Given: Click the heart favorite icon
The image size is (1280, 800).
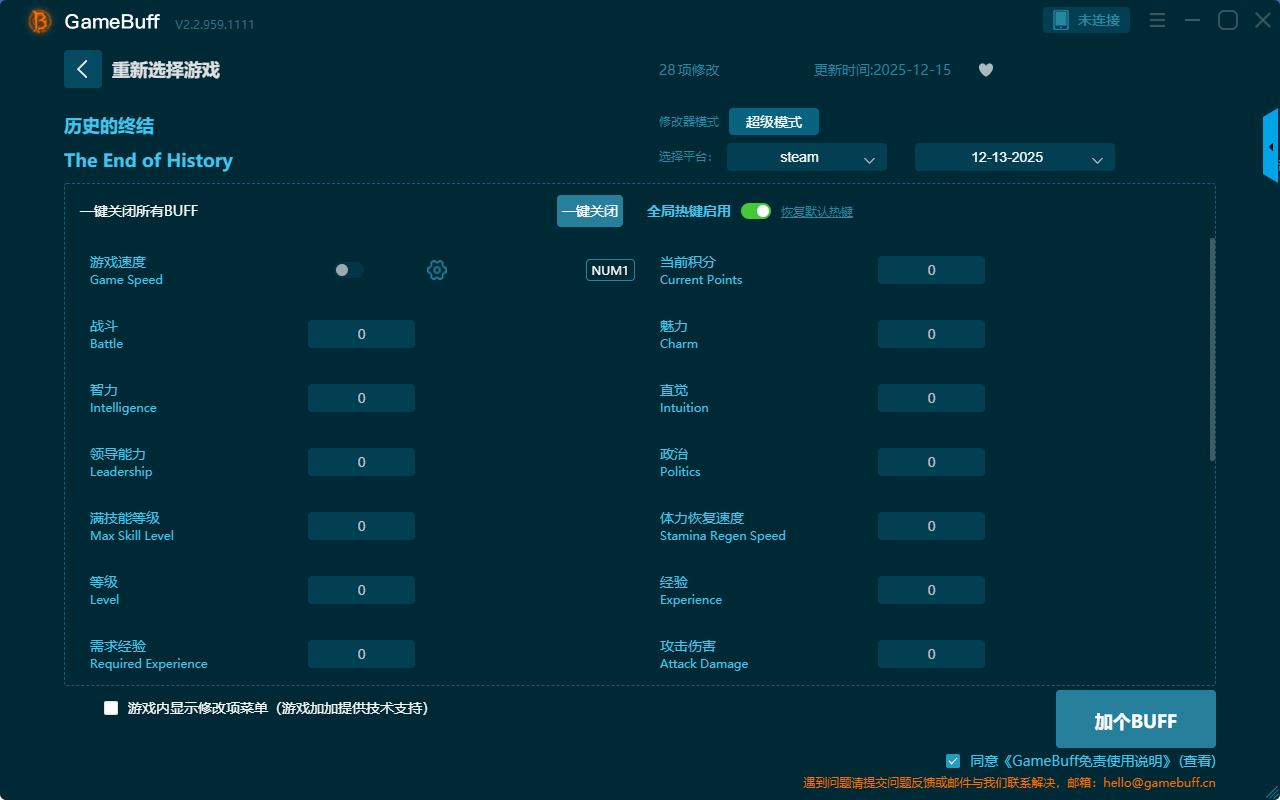Looking at the screenshot, I should pos(985,70).
